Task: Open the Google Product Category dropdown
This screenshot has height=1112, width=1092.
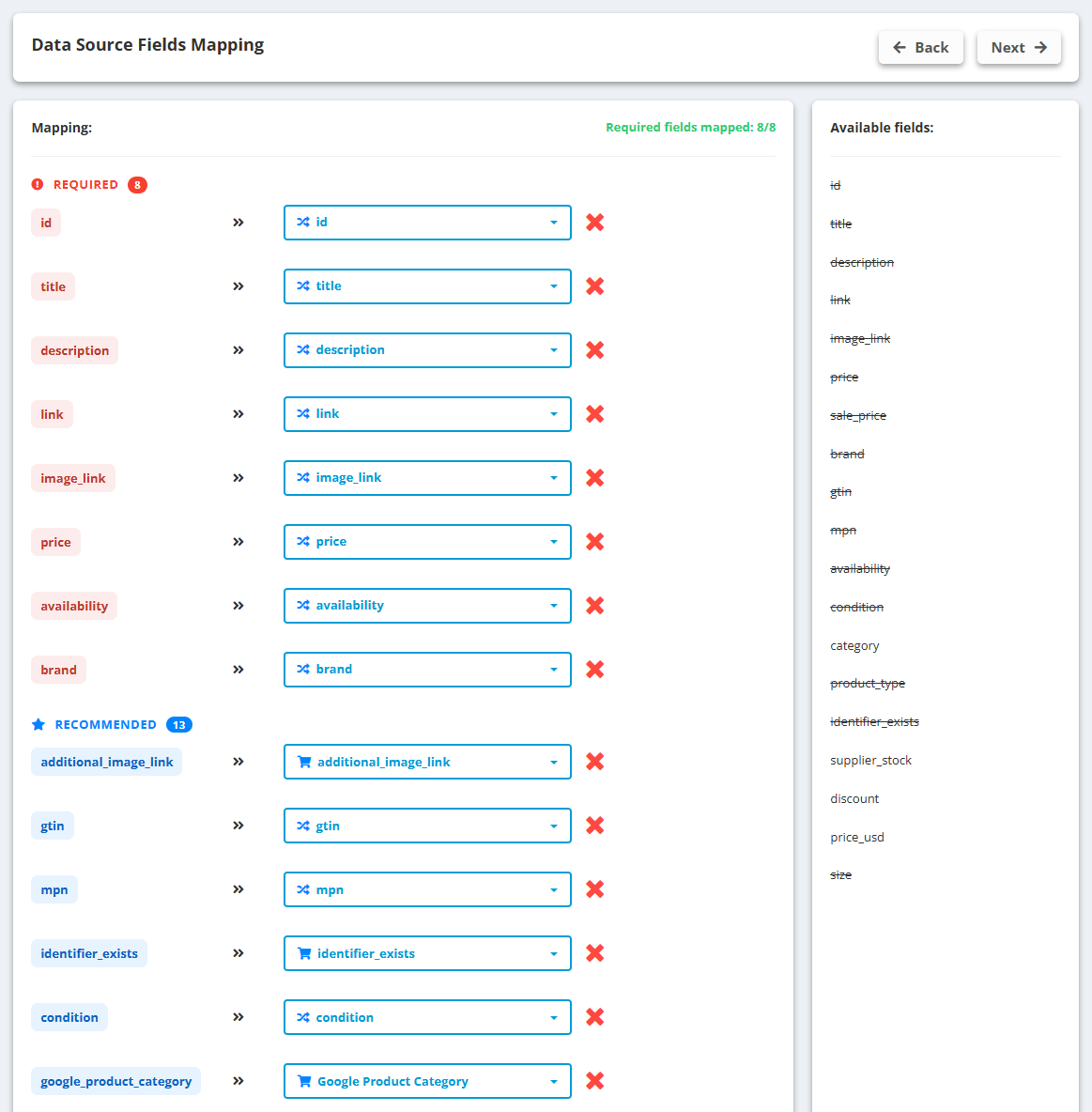Action: point(427,1081)
